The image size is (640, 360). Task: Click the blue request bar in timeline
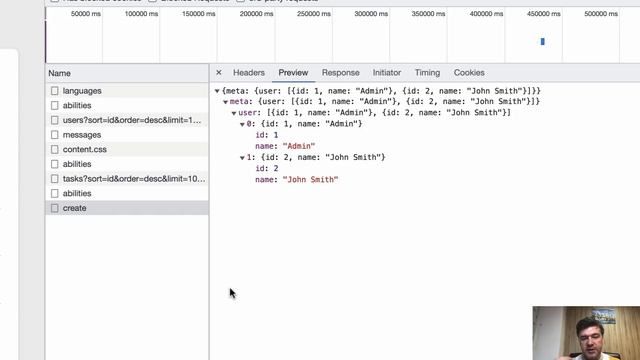pyautogui.click(x=542, y=41)
